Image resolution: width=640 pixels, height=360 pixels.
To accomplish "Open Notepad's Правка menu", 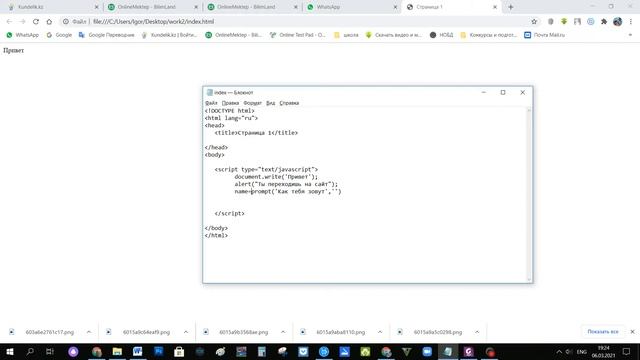I will (230, 103).
